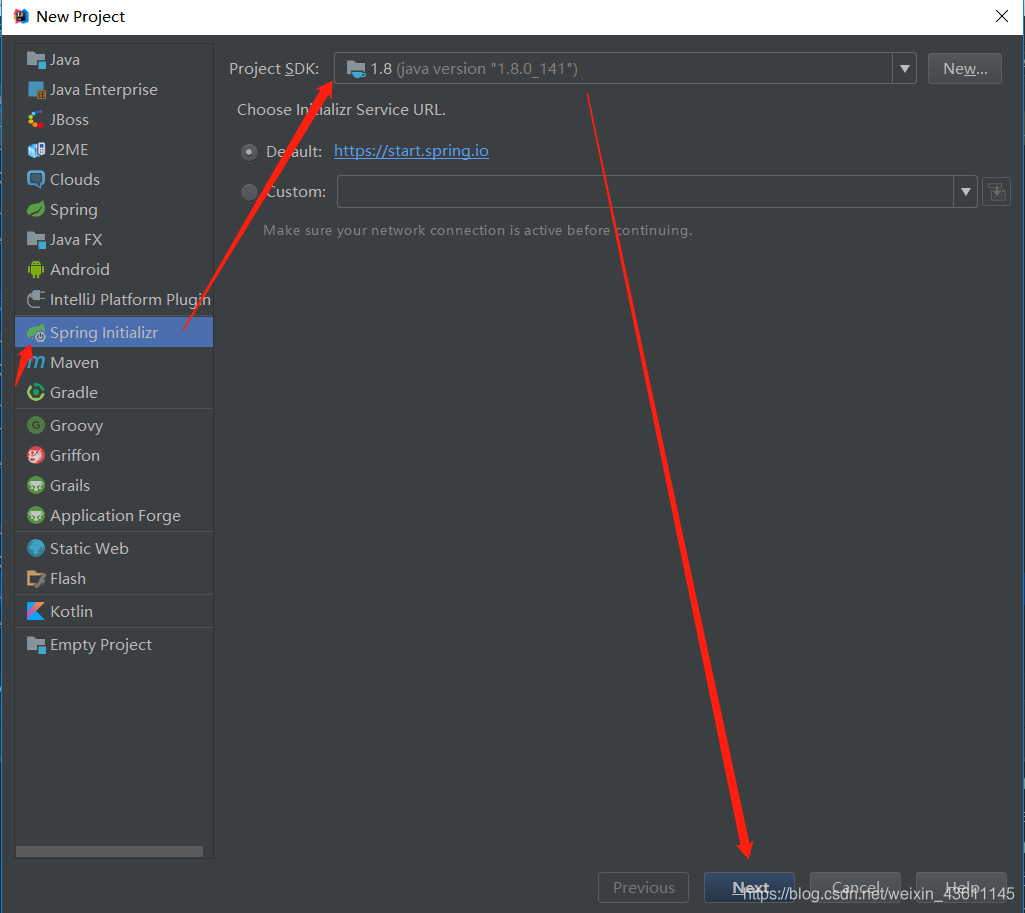This screenshot has height=913, width=1025.
Task: Click the download icon beside Custom URL field
Action: 996,192
